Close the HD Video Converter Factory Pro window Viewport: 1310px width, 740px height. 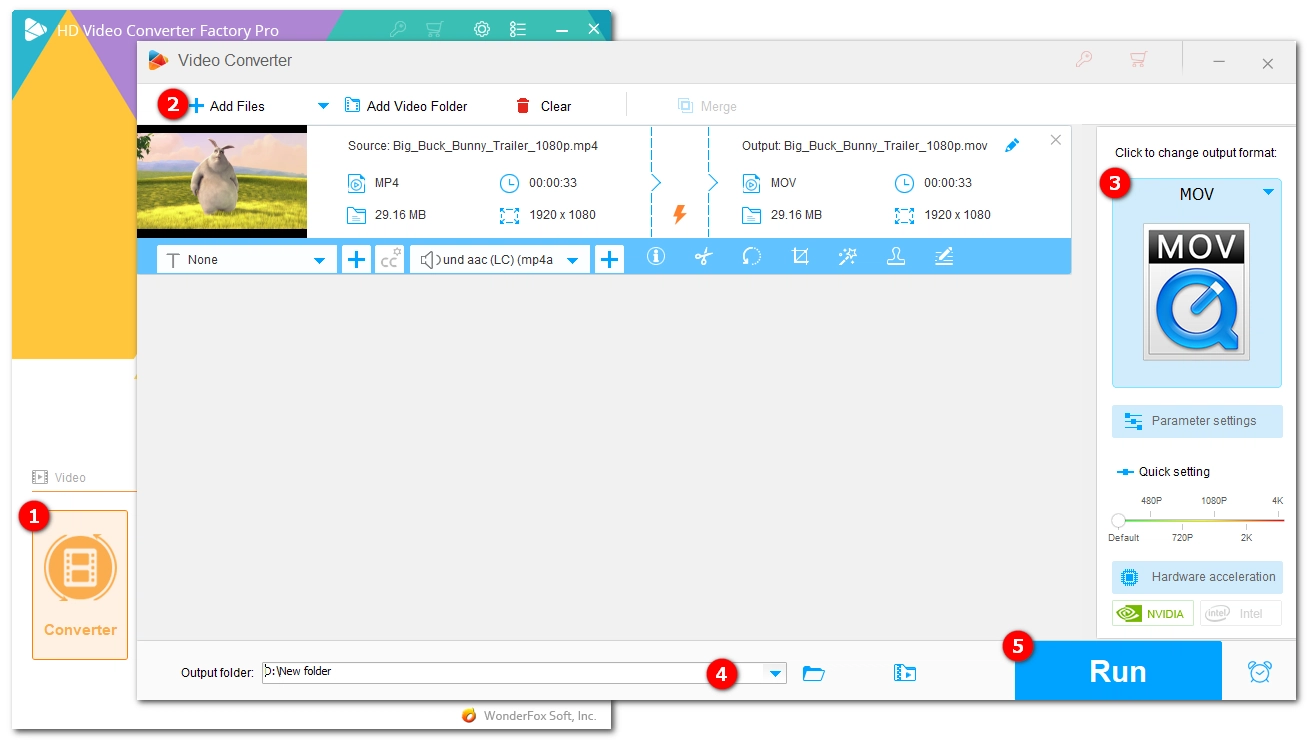pyautogui.click(x=594, y=29)
